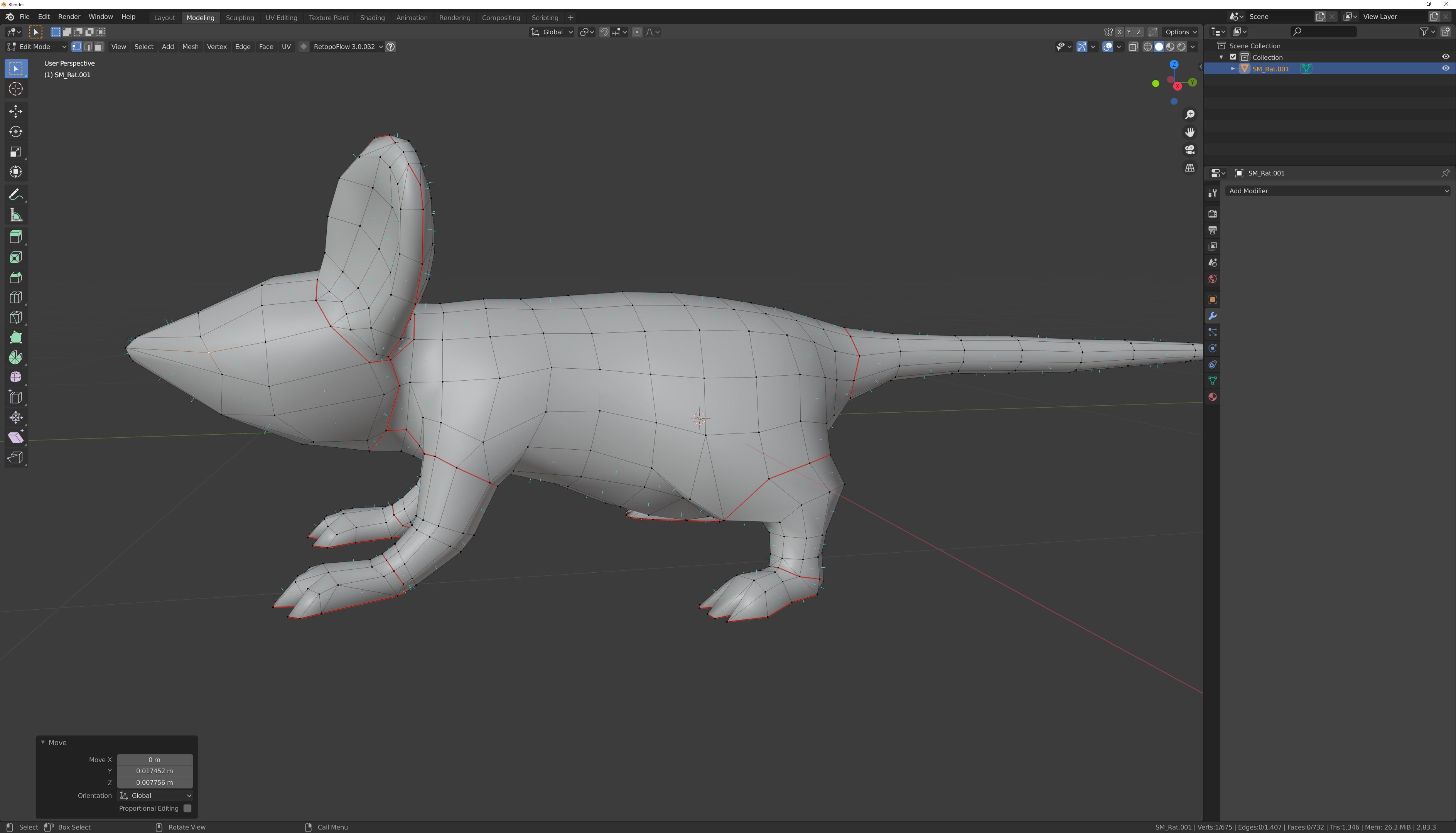Collapse the Move operator panel
Viewport: 1456px width, 833px height.
tap(42, 743)
